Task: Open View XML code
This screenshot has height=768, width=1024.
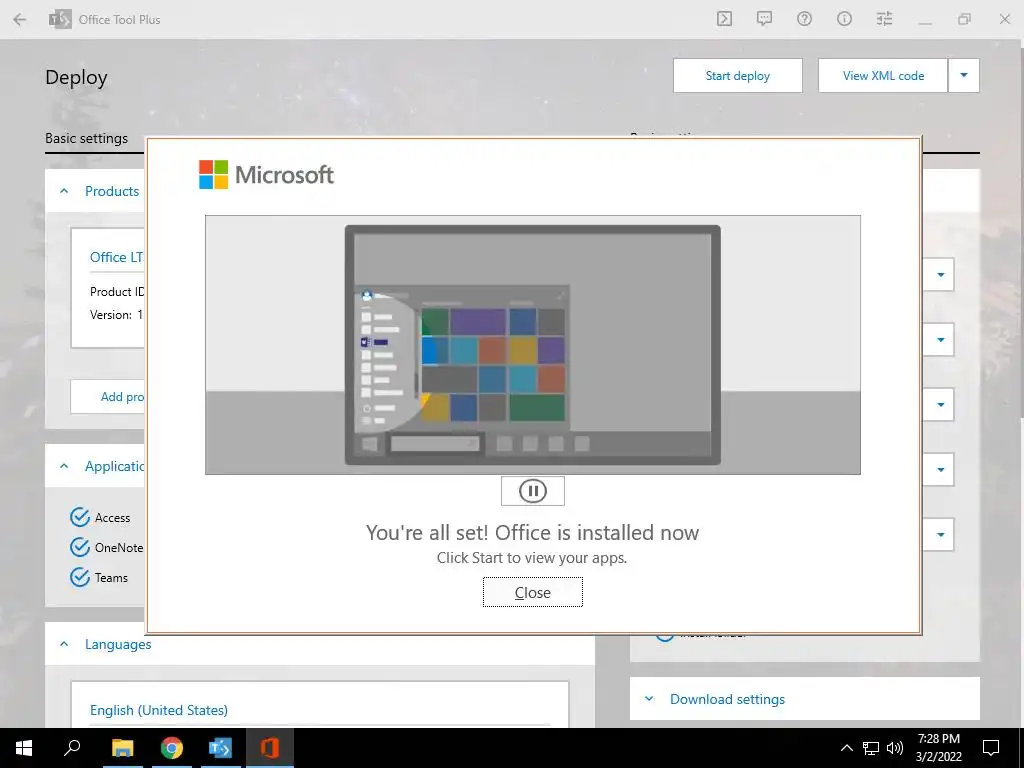Action: pyautogui.click(x=883, y=76)
